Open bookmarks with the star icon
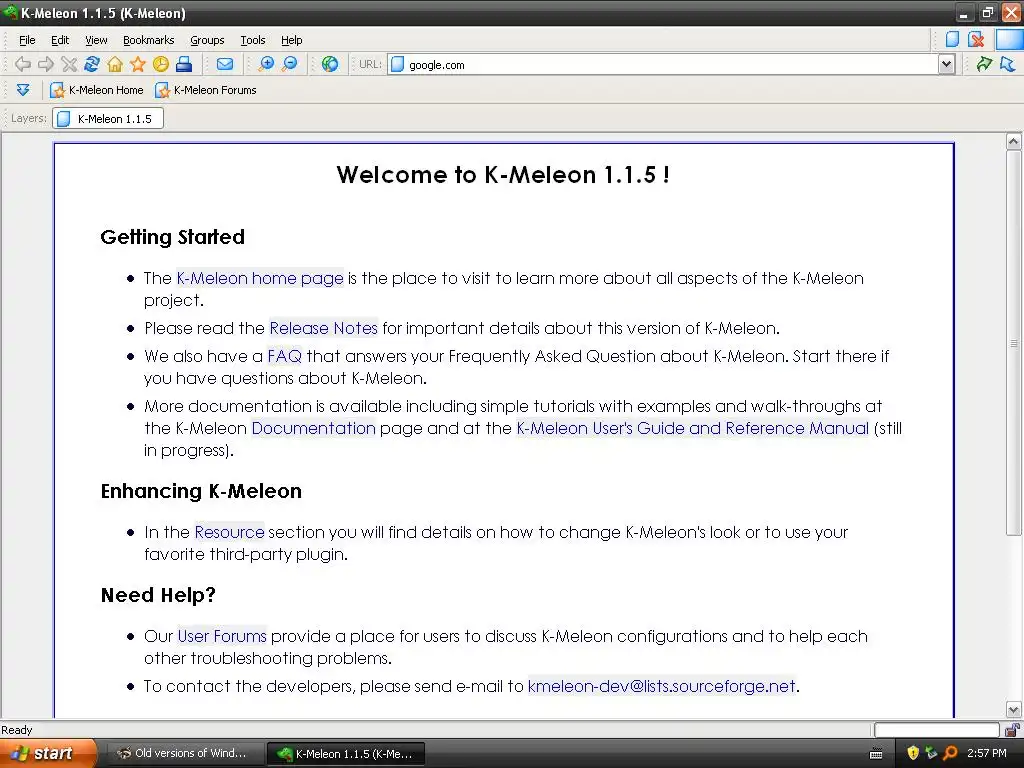 [138, 64]
